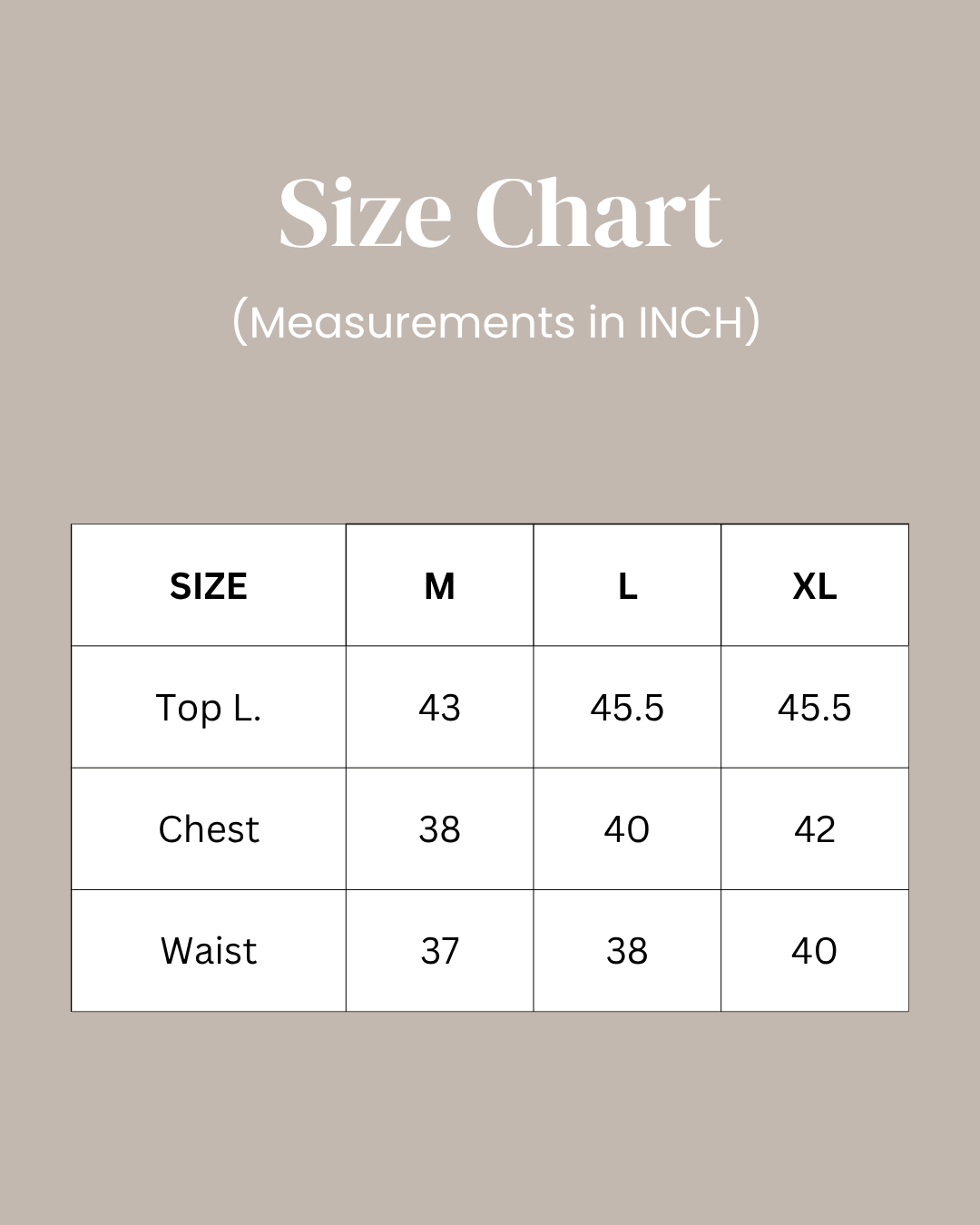Click the word Chart in title

[599, 214]
